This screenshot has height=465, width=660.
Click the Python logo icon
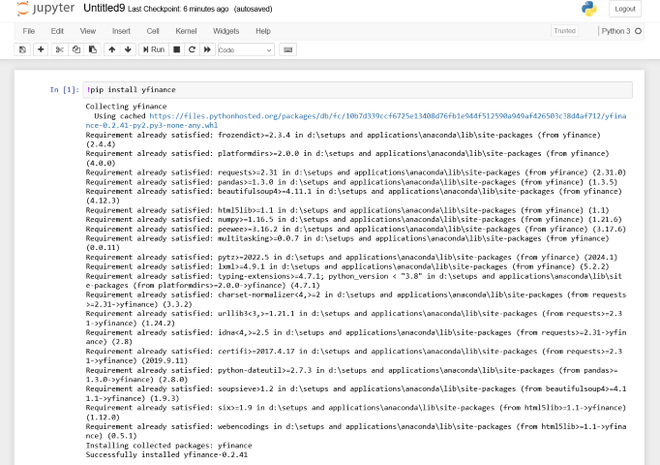(x=589, y=9)
